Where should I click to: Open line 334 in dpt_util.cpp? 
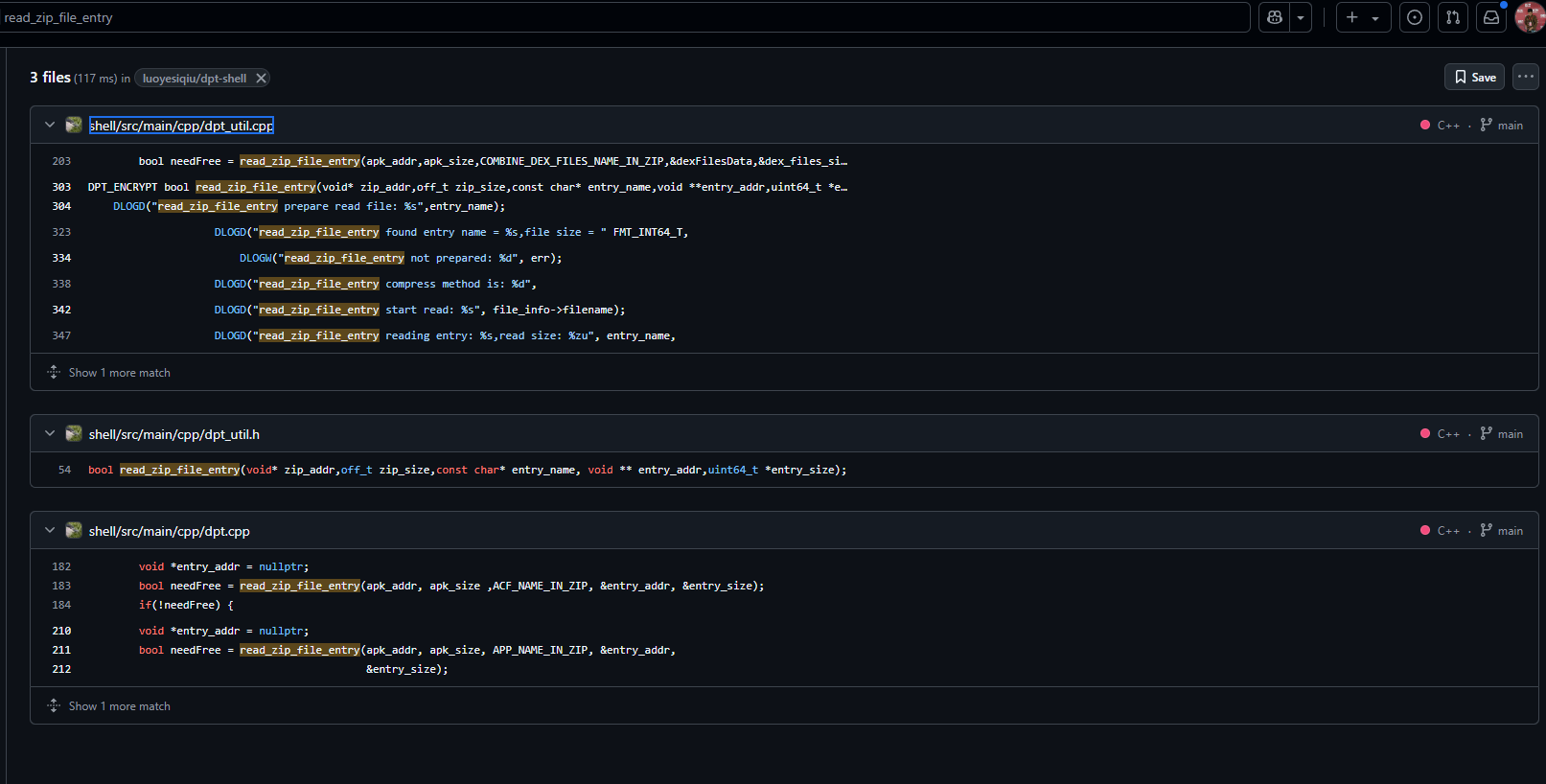[x=61, y=258]
